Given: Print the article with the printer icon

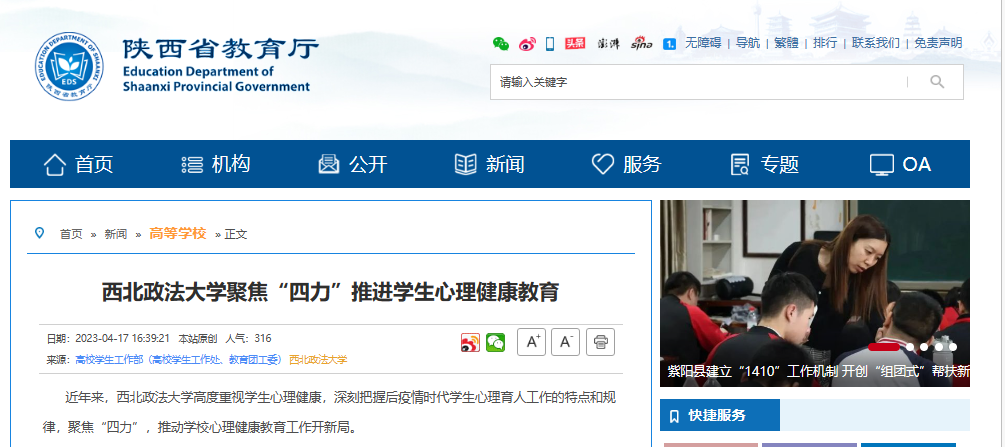Looking at the screenshot, I should coord(600,342).
